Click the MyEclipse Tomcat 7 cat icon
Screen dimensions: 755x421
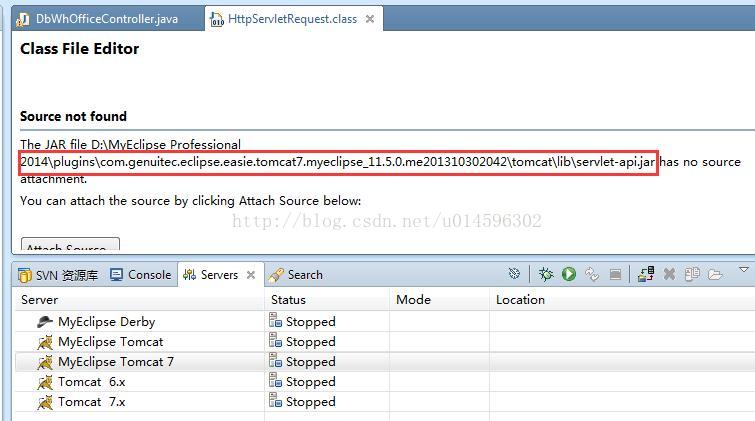[x=45, y=362]
